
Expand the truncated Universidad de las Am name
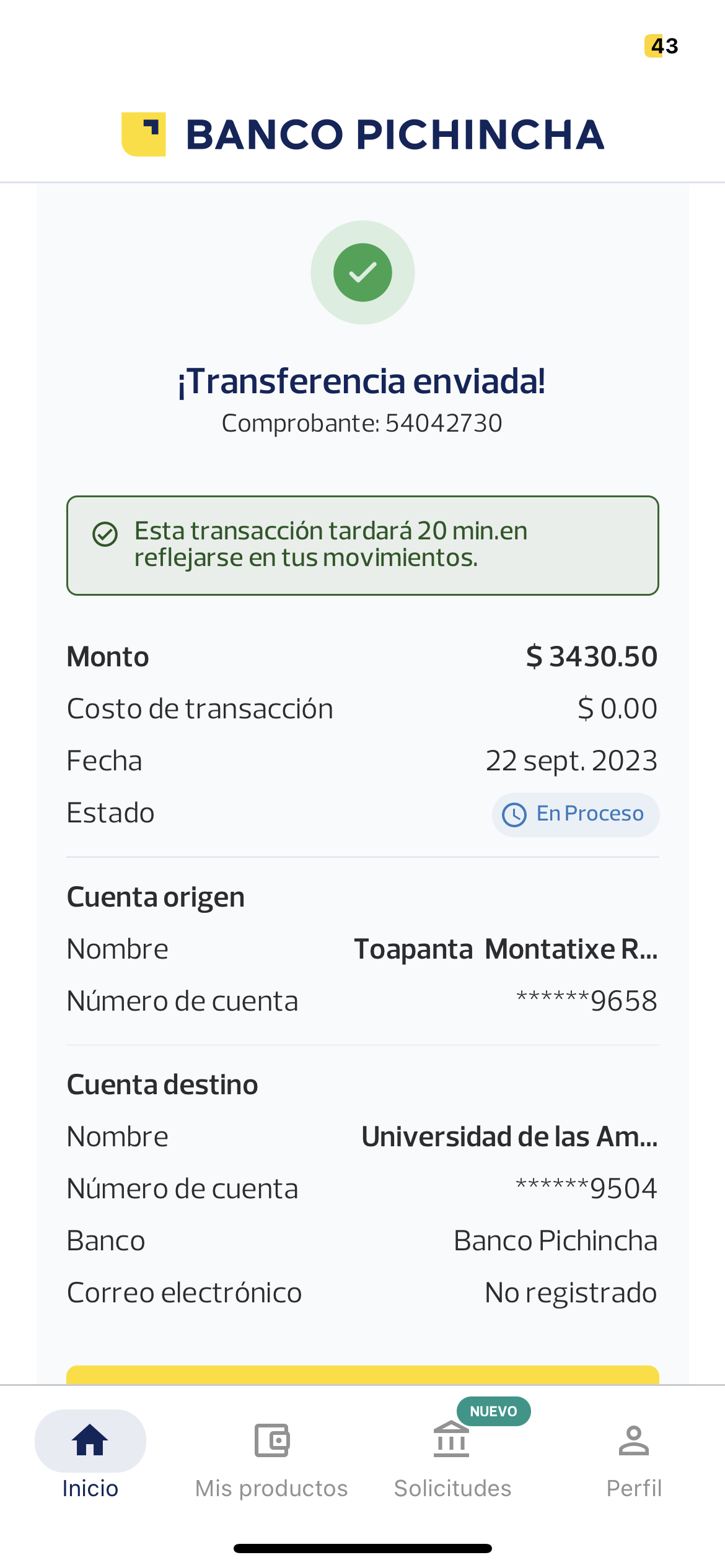tap(509, 1136)
